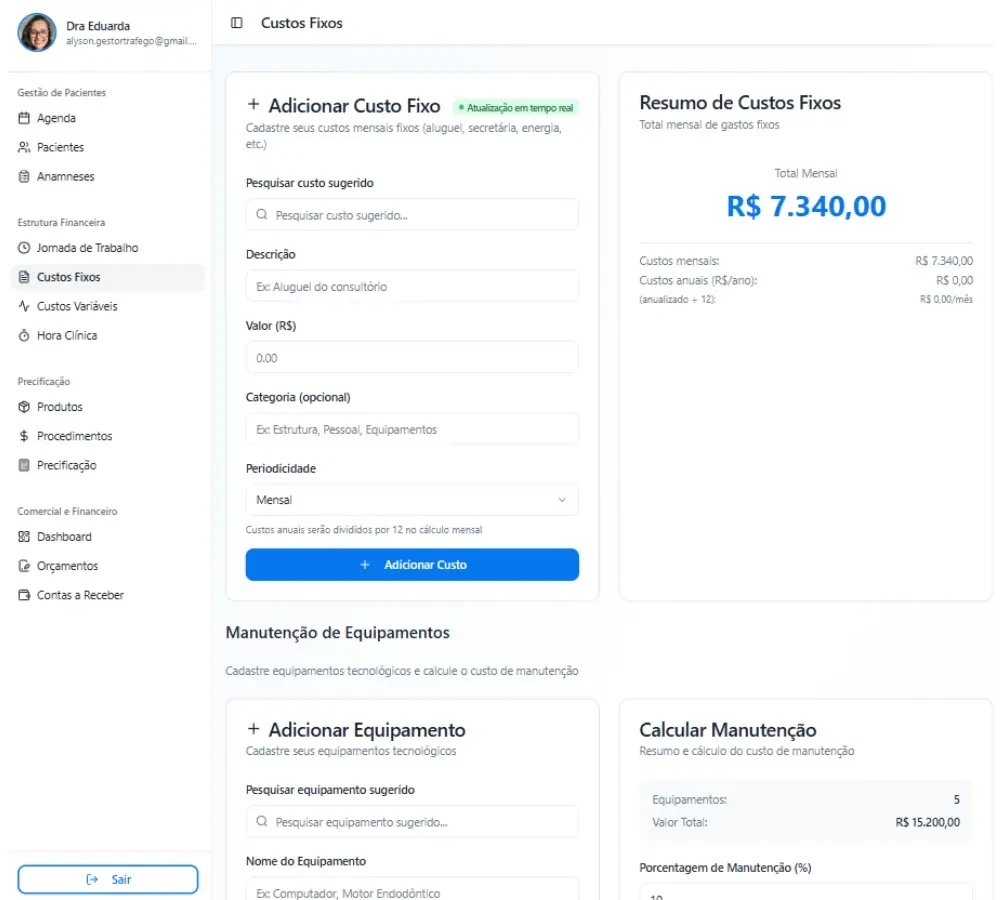Open Anamneses clipboard icon
Image resolution: width=1000 pixels, height=900 pixels.
[x=24, y=177]
